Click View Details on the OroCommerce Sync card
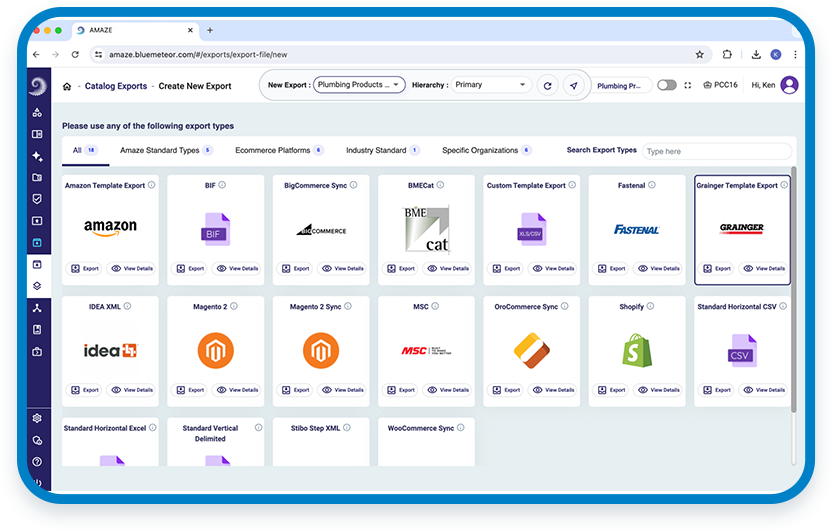Viewport: 832px width, 531px height. click(553, 390)
